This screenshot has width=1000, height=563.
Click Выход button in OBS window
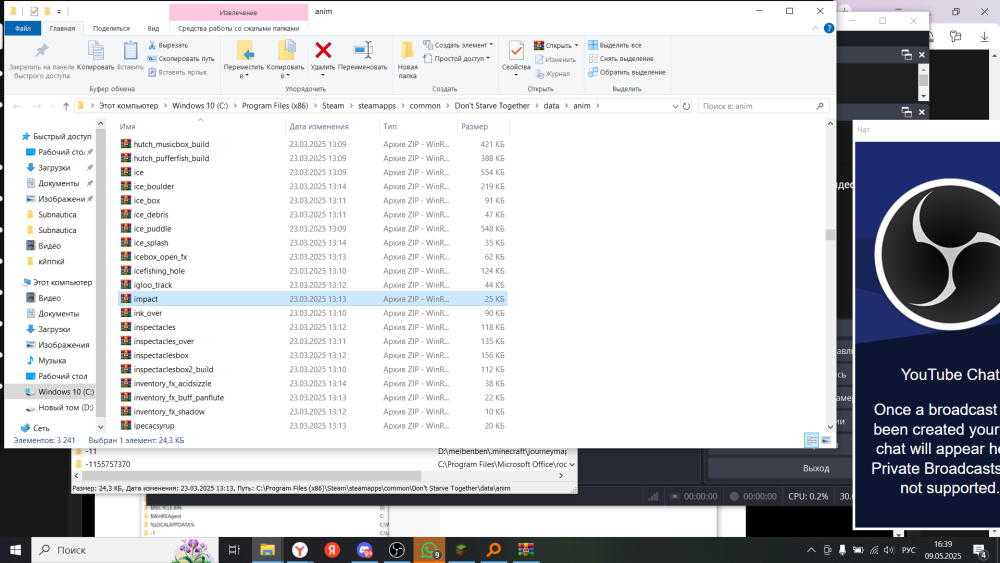(816, 468)
